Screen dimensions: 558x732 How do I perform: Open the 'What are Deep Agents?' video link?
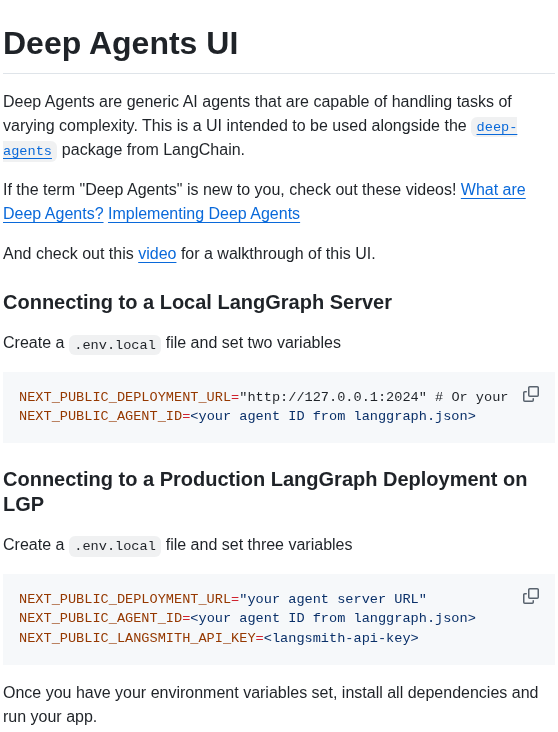pos(493,190)
